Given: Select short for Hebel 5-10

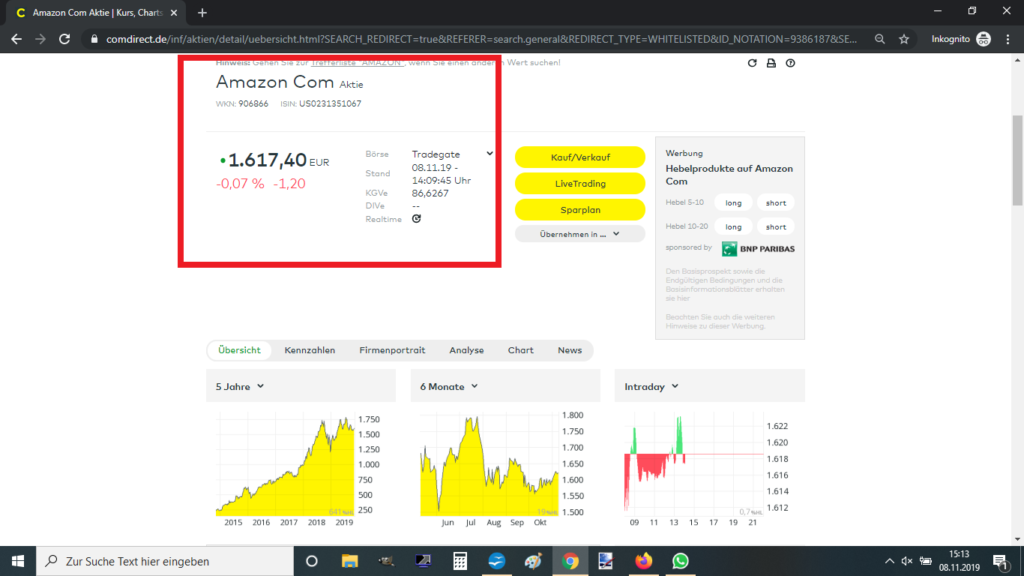Looking at the screenshot, I should click(776, 203).
